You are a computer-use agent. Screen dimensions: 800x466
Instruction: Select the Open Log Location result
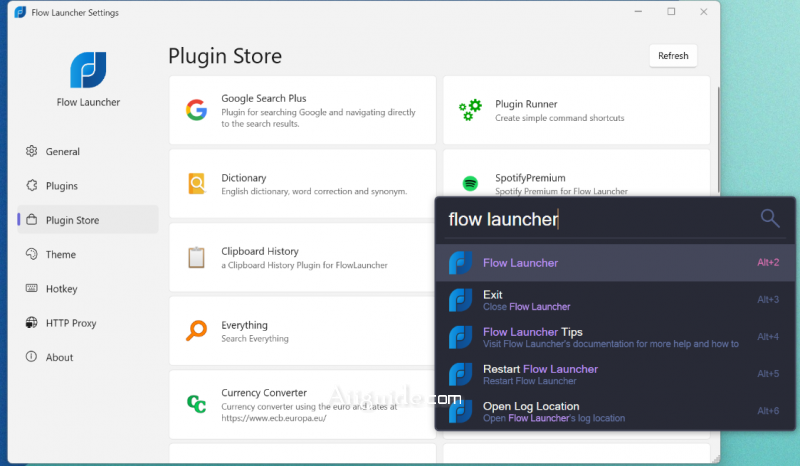click(x=615, y=411)
